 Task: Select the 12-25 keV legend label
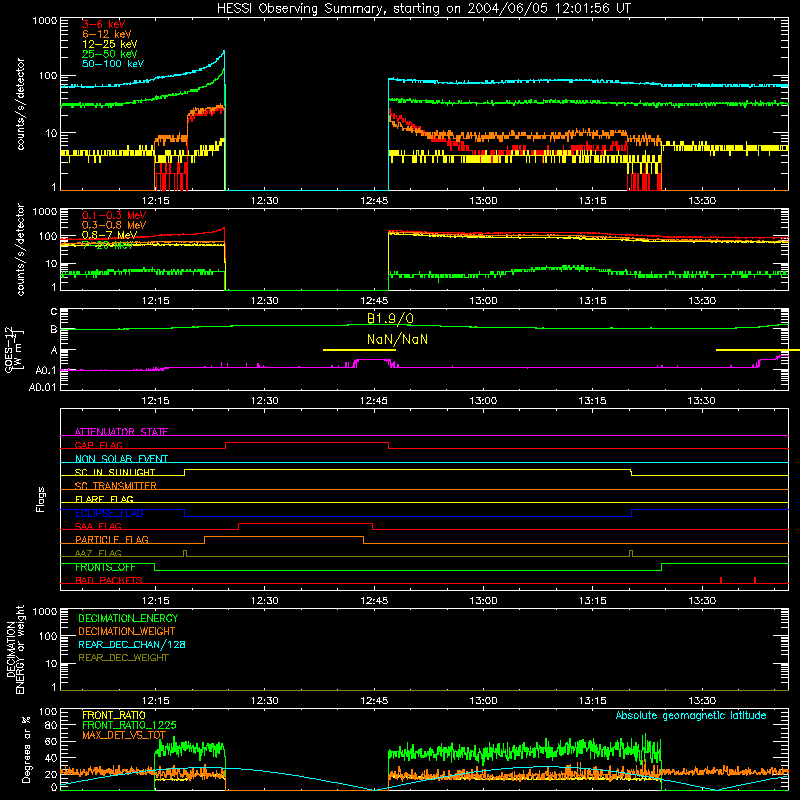110,44
